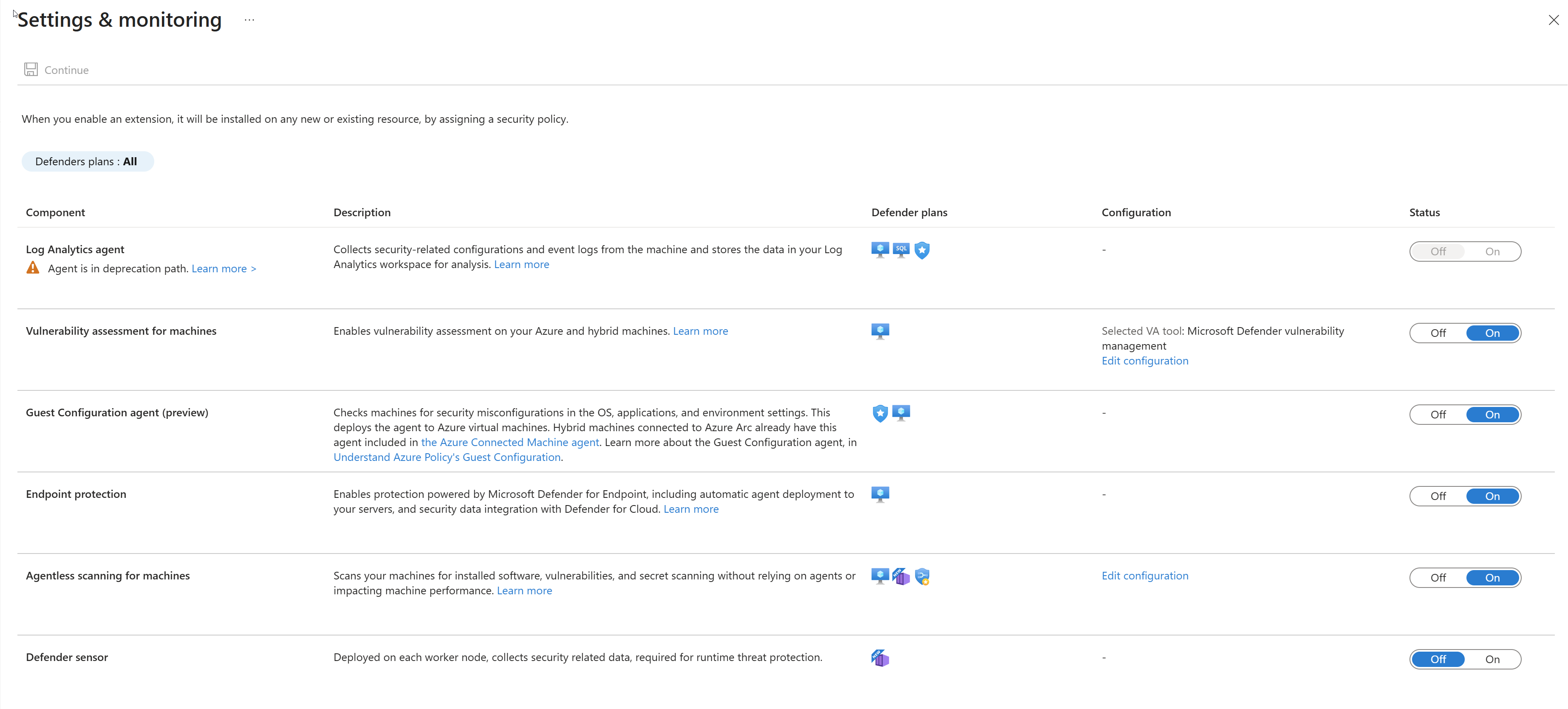Switch Guest Configuration agent to On
The width and height of the screenshot is (1568, 709).
click(x=1492, y=415)
